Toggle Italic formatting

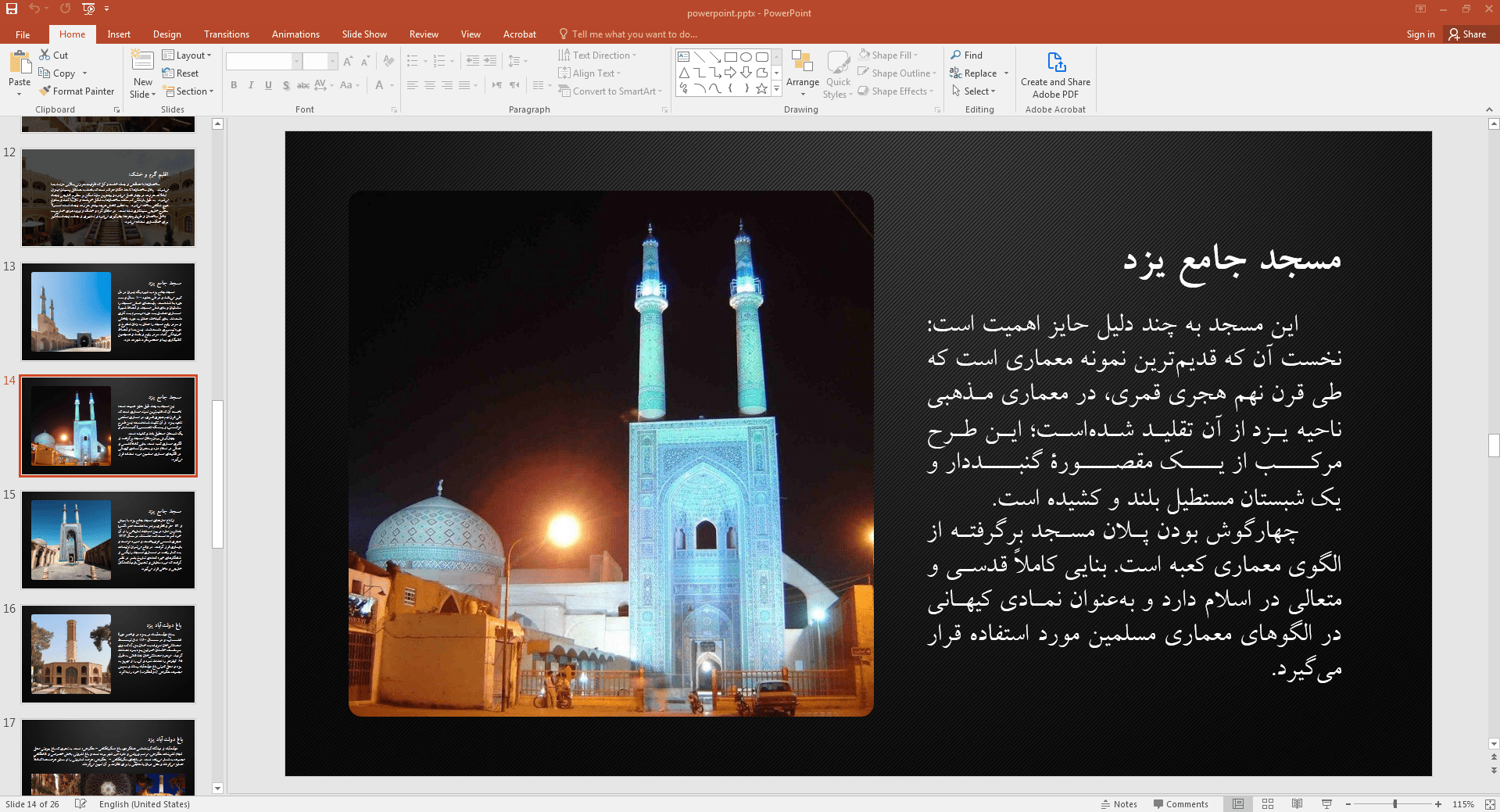(x=251, y=85)
